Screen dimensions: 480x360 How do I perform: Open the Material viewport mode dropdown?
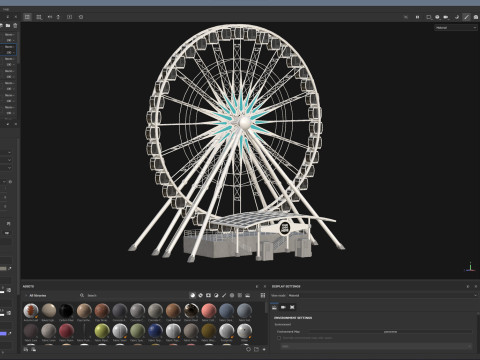(456, 28)
